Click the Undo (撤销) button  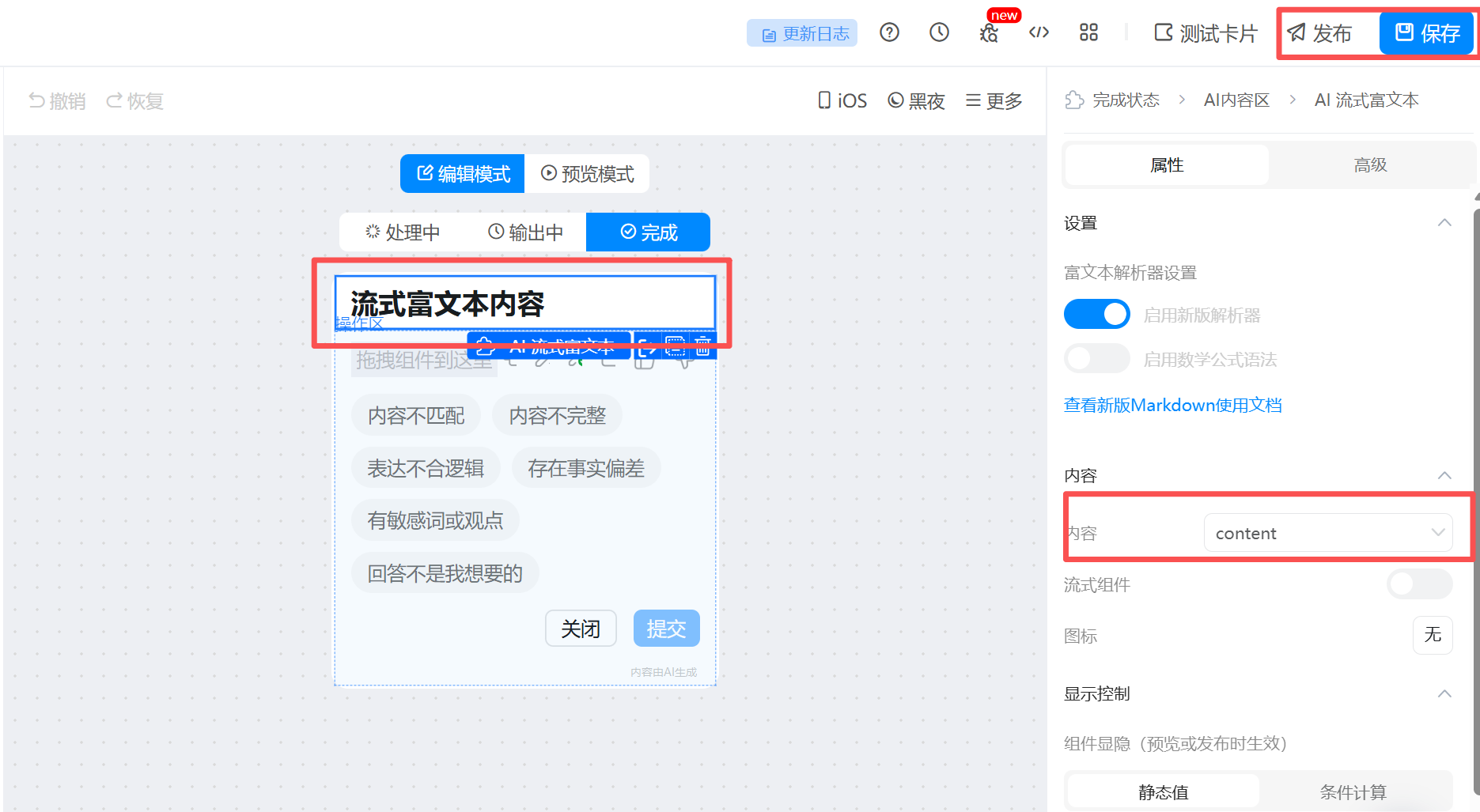57,101
